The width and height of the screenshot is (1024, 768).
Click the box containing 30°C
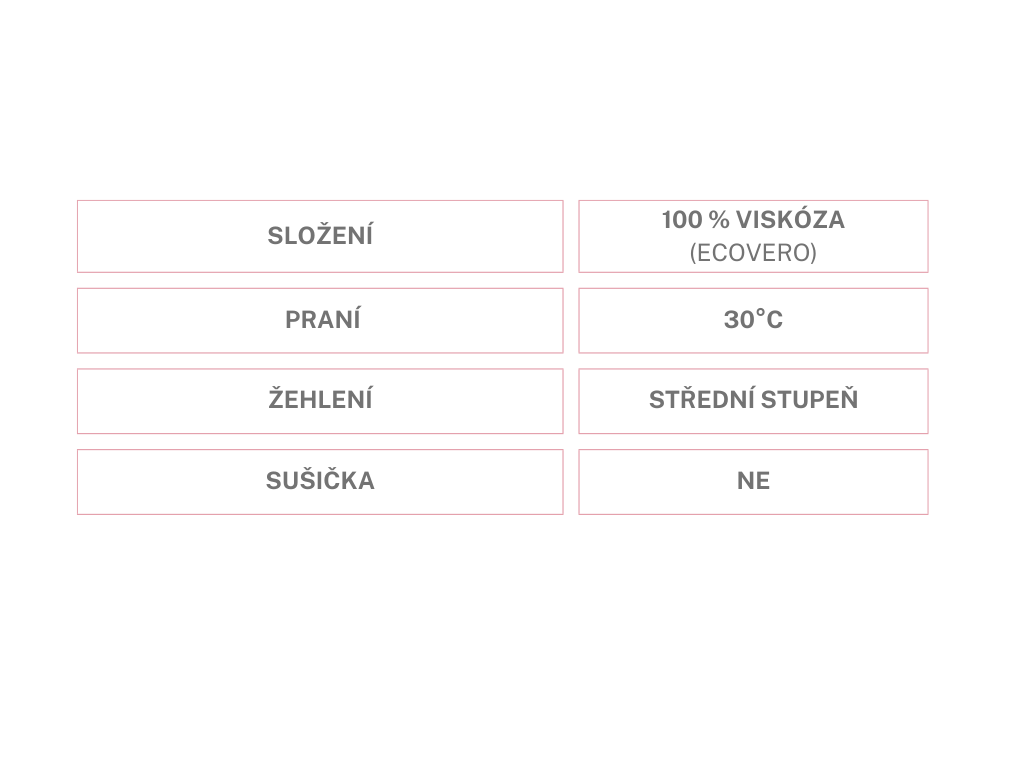pos(753,321)
